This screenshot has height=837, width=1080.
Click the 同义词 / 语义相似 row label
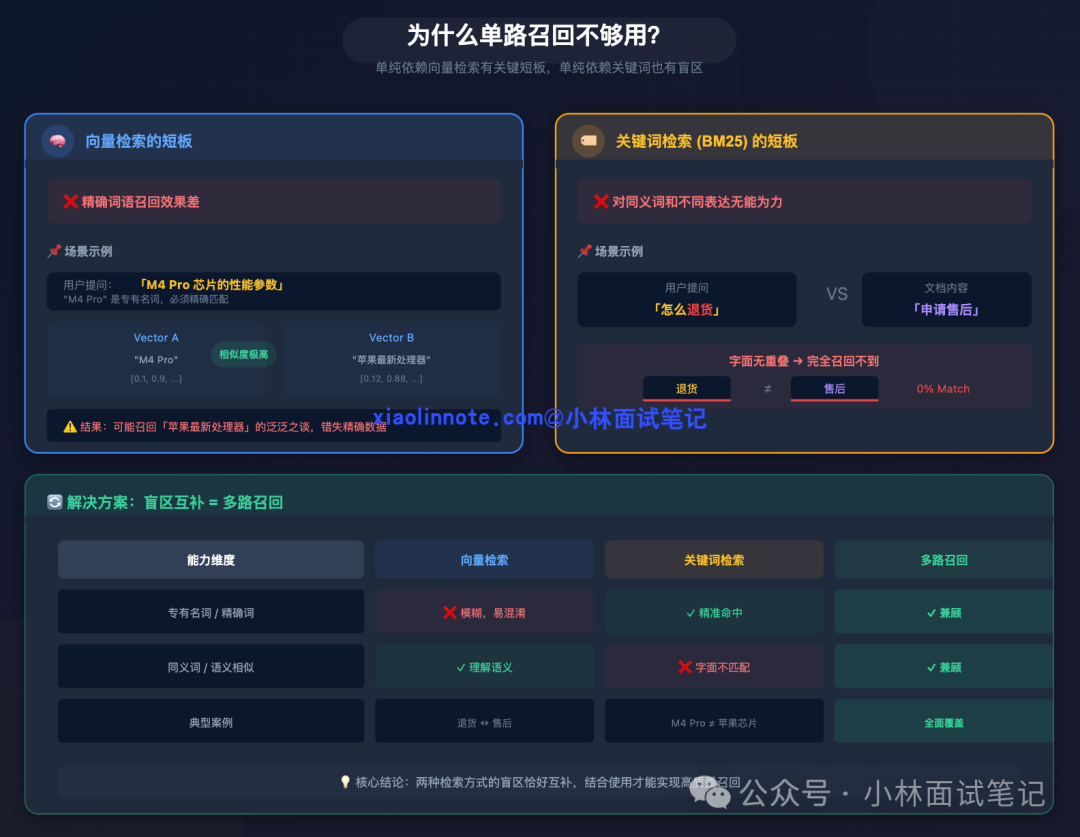[x=211, y=666]
